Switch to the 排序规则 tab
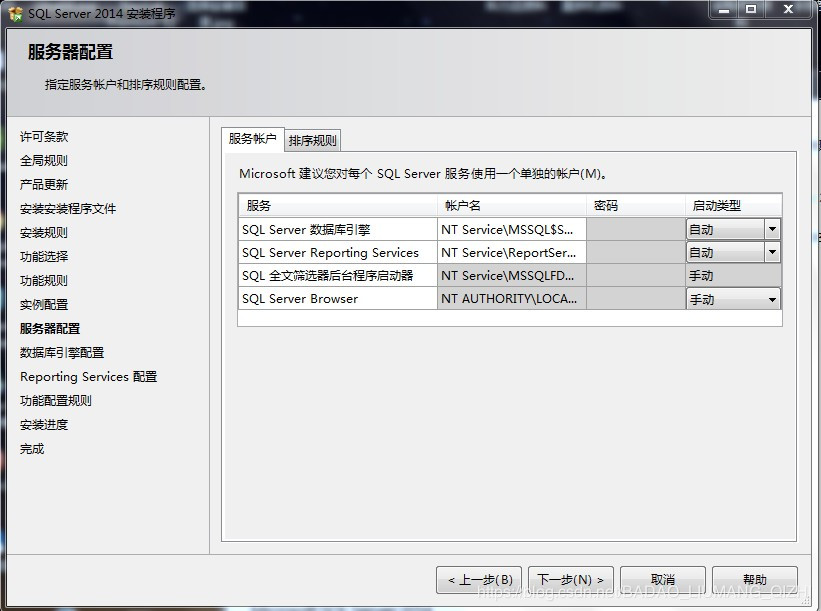 click(313, 140)
